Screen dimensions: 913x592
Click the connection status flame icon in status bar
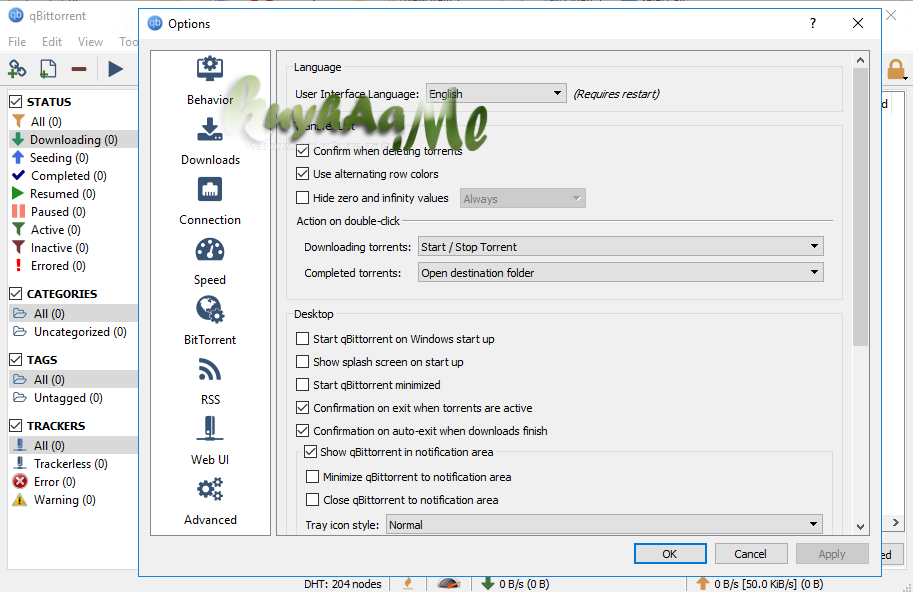click(408, 583)
